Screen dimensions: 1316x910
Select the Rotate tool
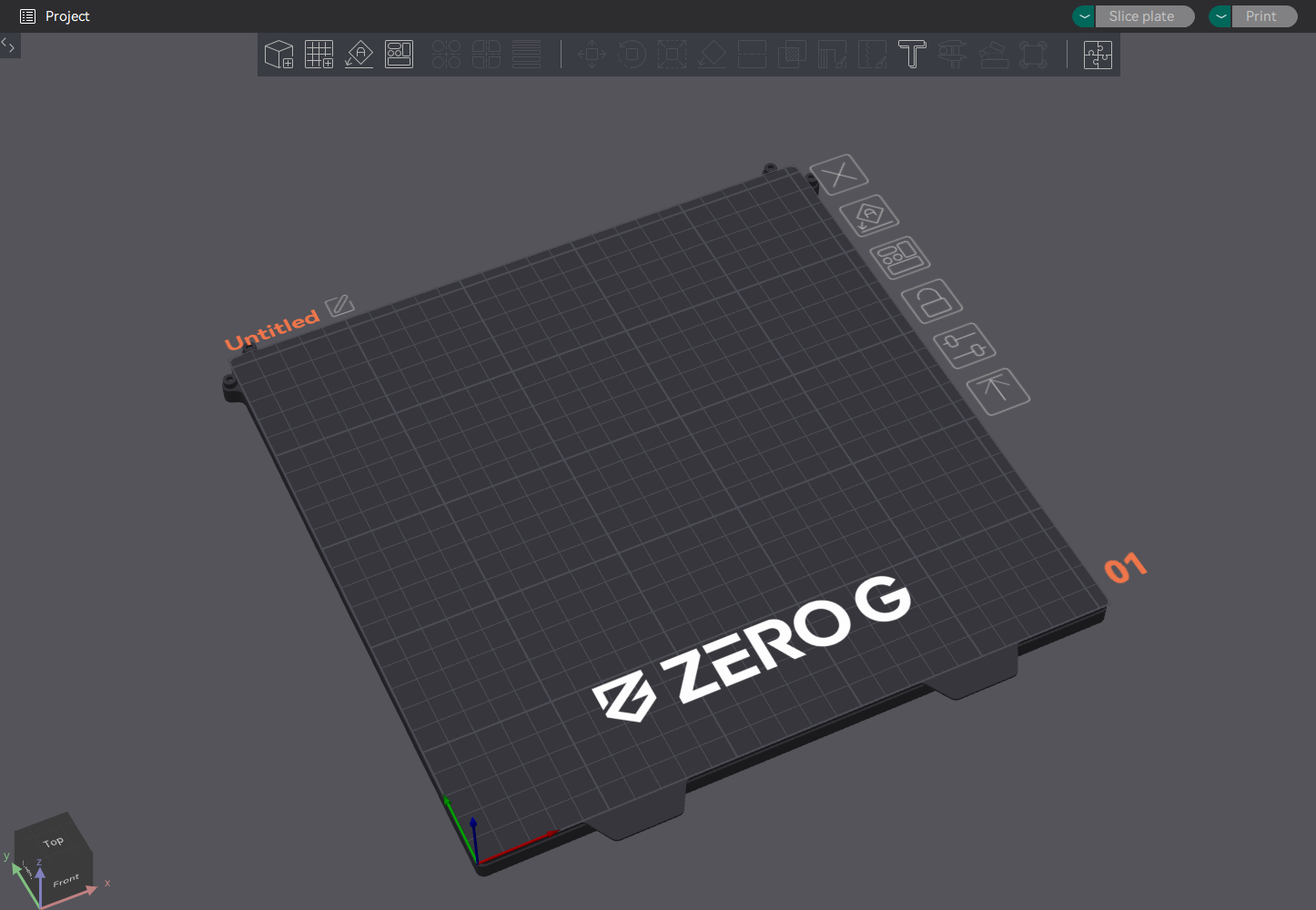(x=632, y=55)
